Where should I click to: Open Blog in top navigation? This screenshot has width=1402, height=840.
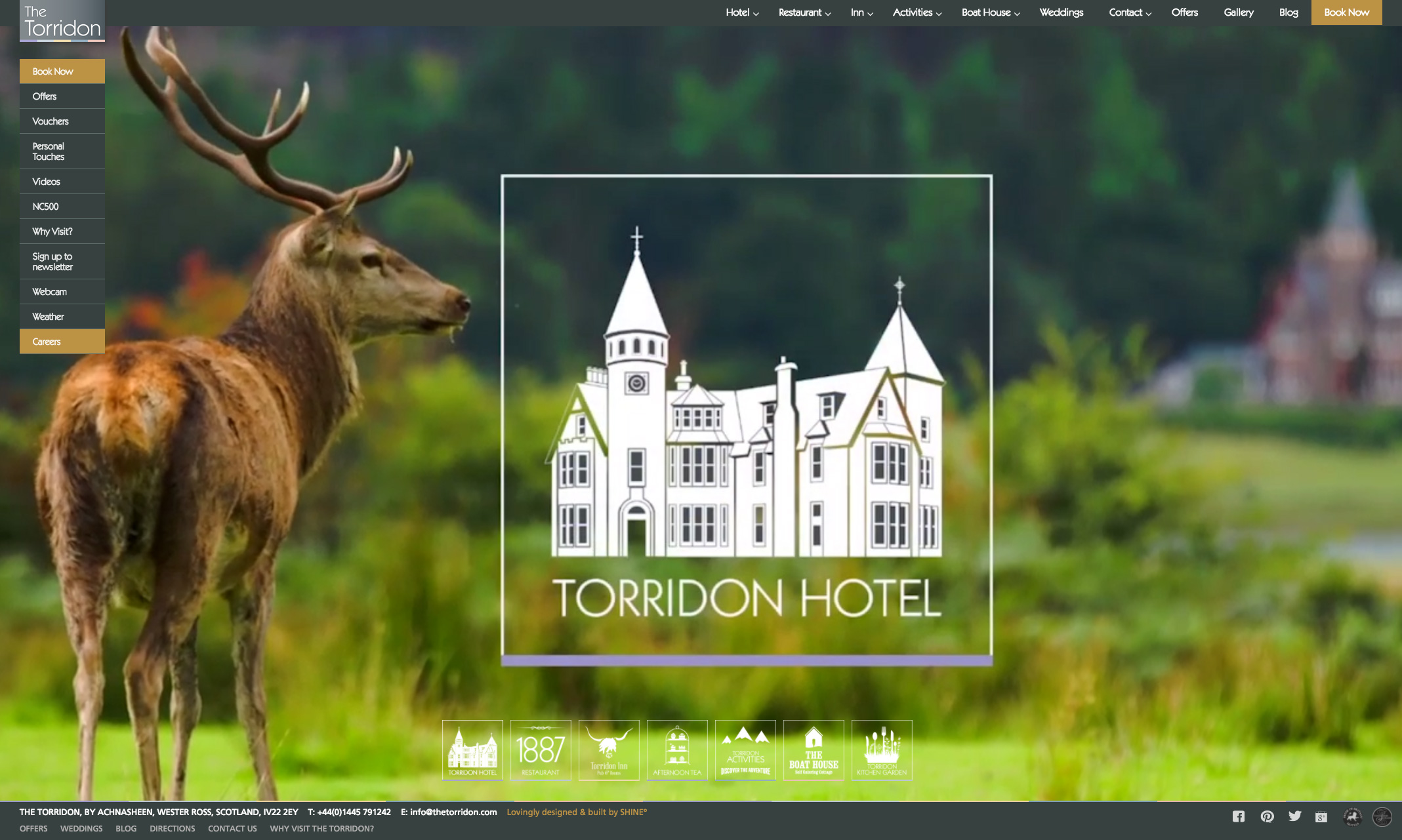pyautogui.click(x=1288, y=12)
